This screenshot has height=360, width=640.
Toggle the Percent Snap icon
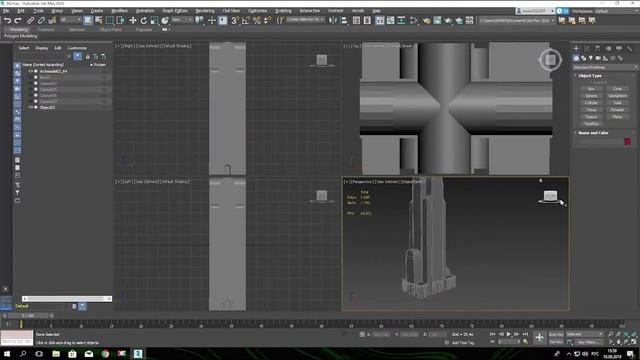pyautogui.click(x=257, y=20)
